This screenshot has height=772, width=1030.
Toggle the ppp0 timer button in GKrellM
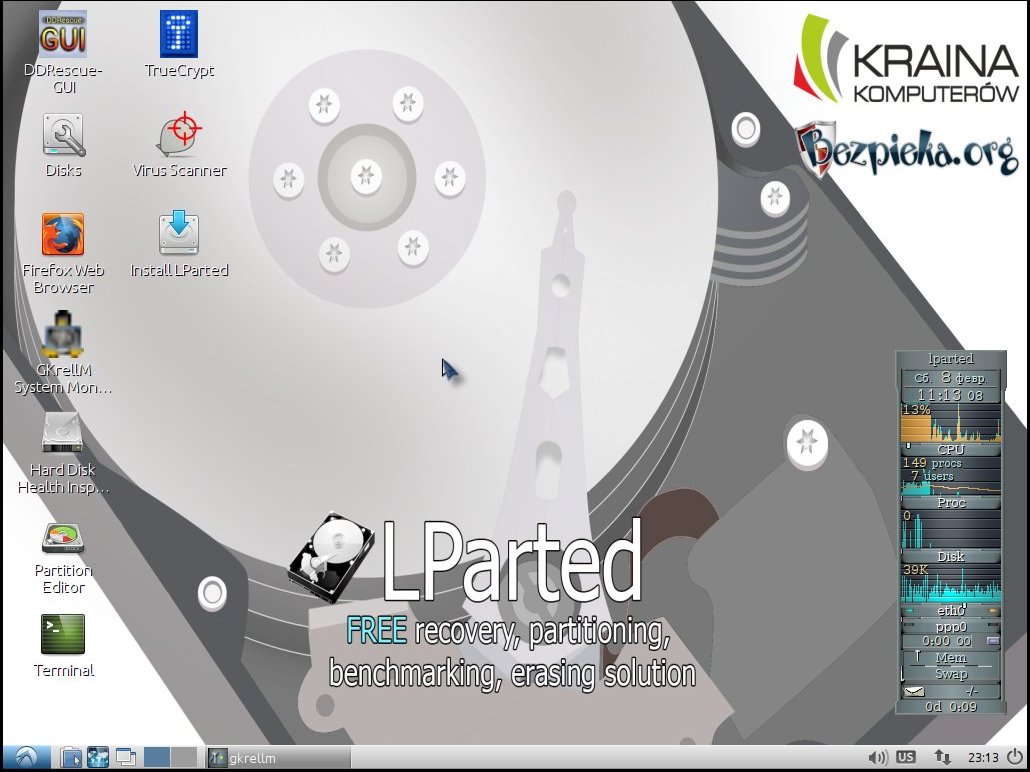pyautogui.click(x=993, y=641)
